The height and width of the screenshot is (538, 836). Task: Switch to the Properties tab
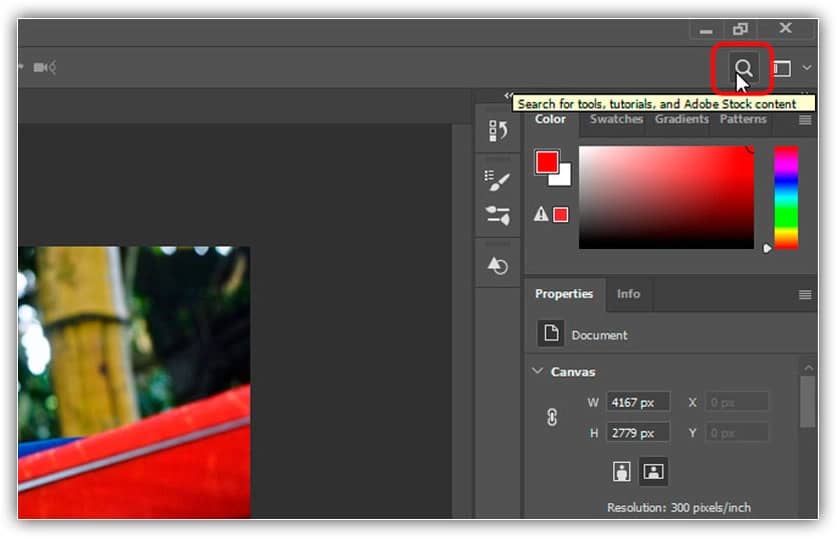pyautogui.click(x=564, y=294)
